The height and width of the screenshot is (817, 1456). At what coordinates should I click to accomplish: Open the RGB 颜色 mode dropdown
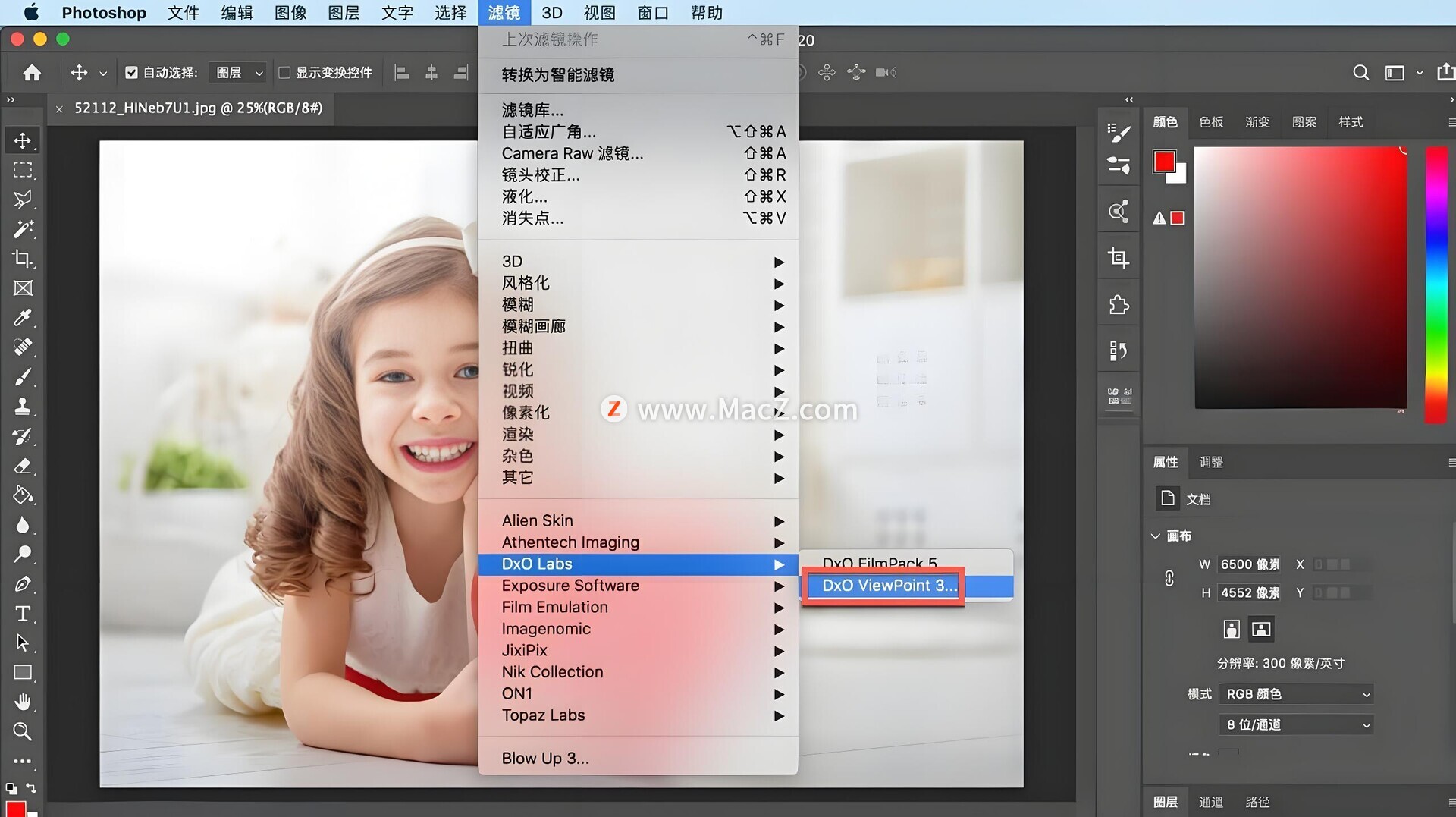1297,694
